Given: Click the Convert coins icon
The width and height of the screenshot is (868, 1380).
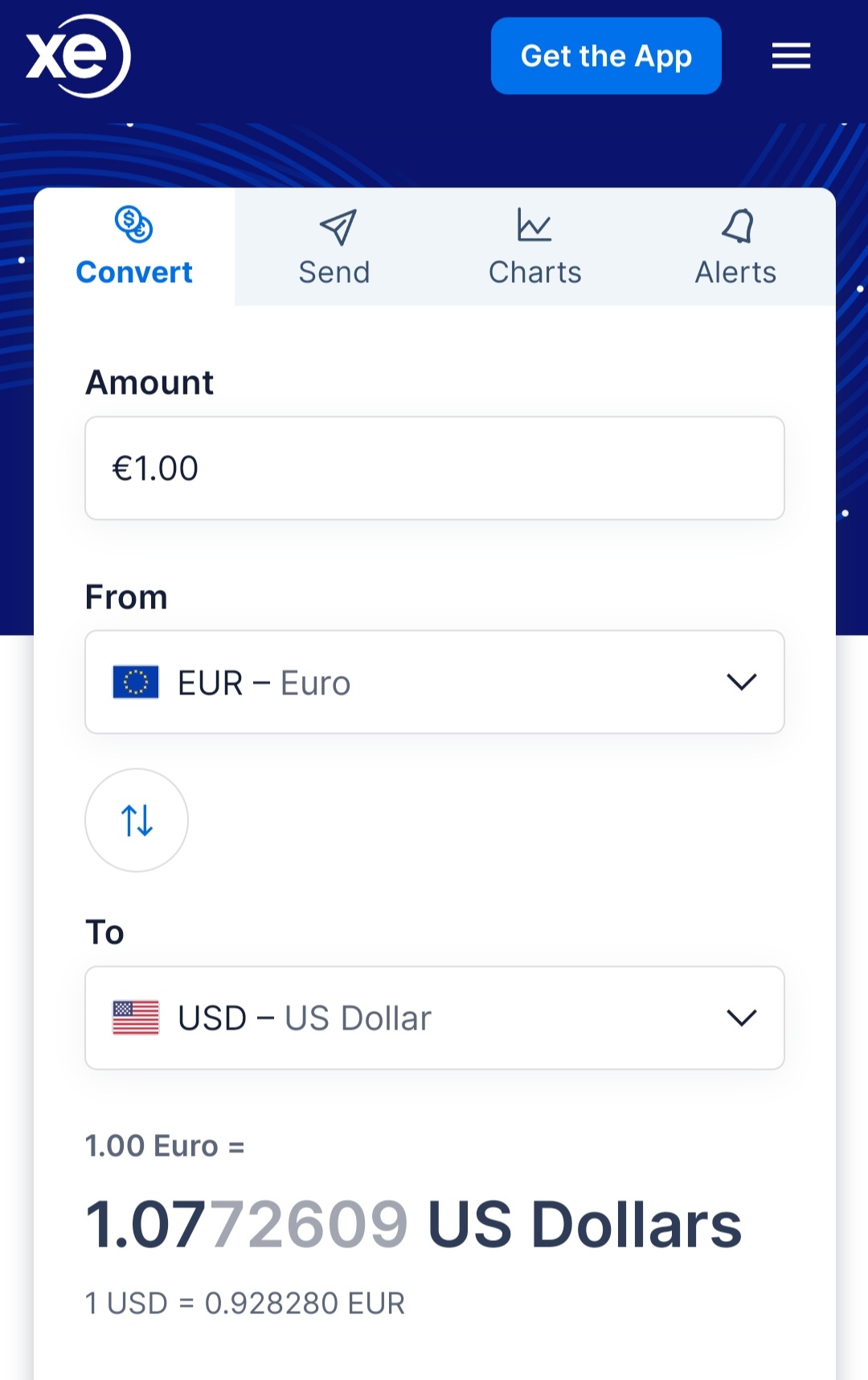Looking at the screenshot, I should (134, 224).
